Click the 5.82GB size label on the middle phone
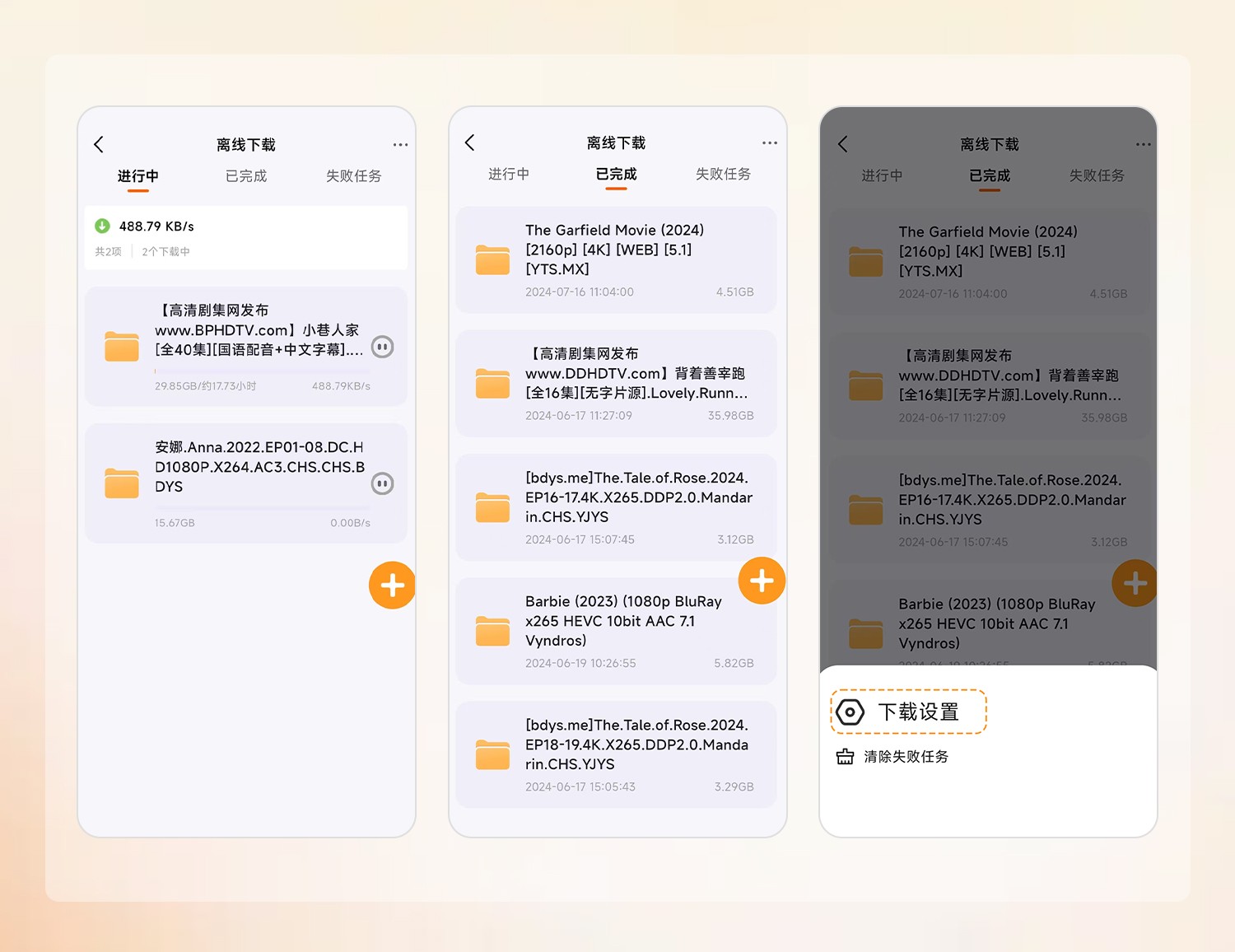 point(734,663)
